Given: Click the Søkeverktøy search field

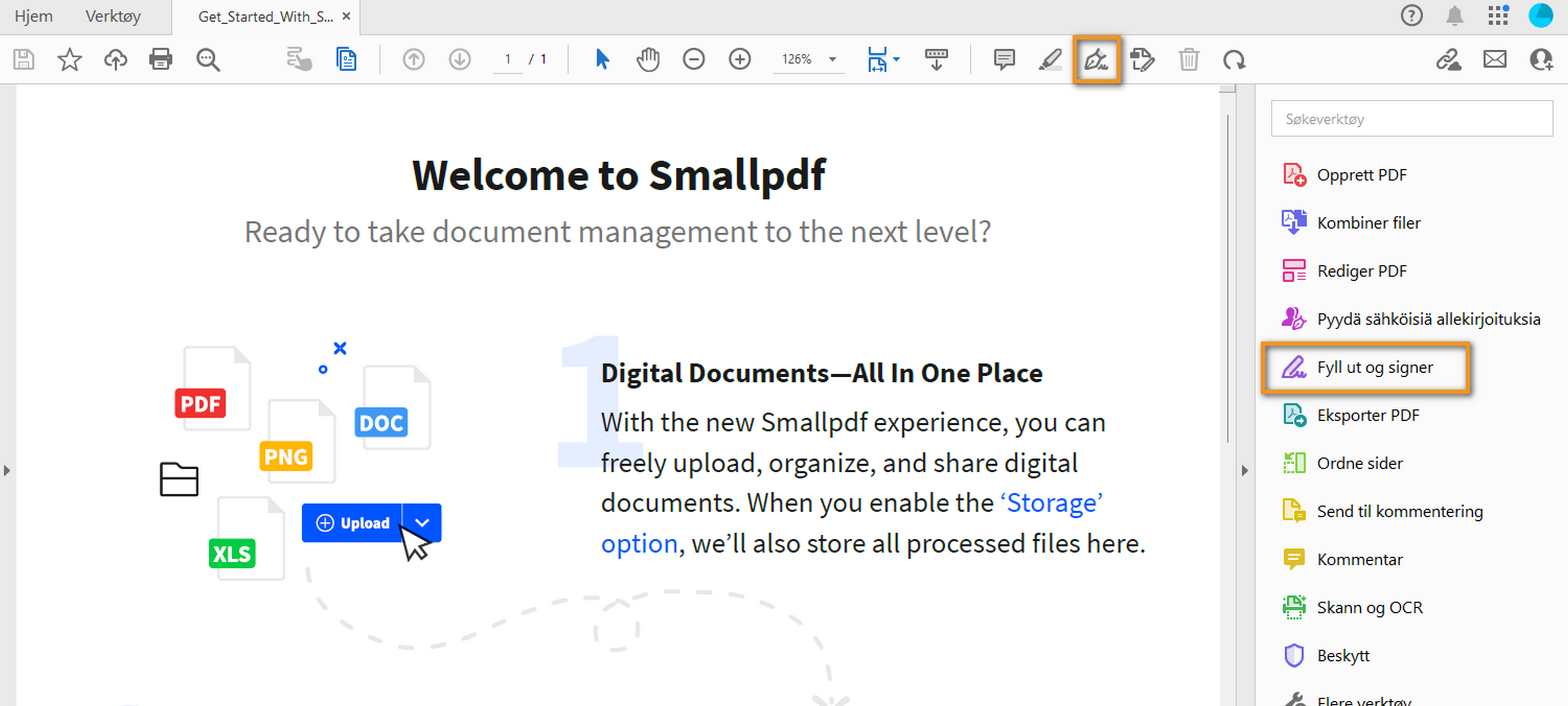Looking at the screenshot, I should click(1412, 119).
